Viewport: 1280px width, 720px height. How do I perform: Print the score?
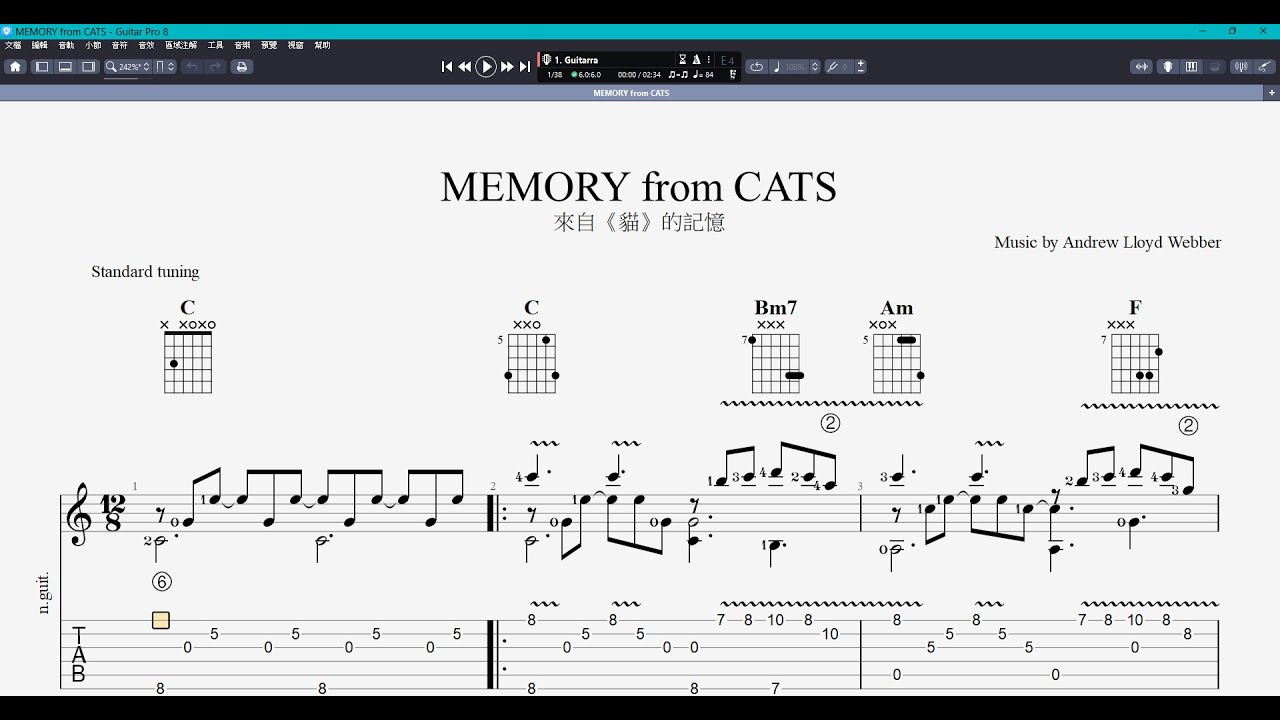241,67
